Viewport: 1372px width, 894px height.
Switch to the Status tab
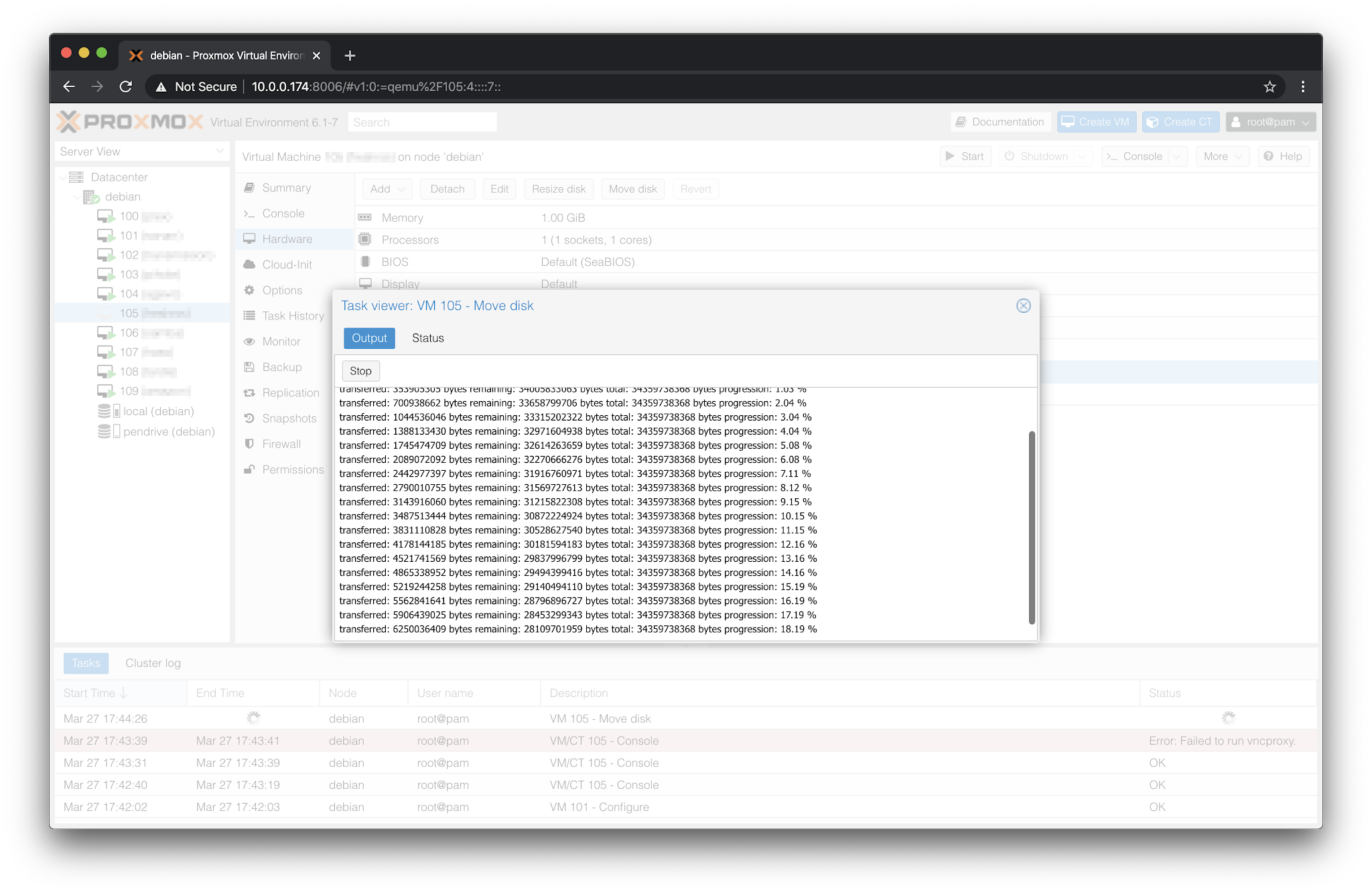coord(427,338)
